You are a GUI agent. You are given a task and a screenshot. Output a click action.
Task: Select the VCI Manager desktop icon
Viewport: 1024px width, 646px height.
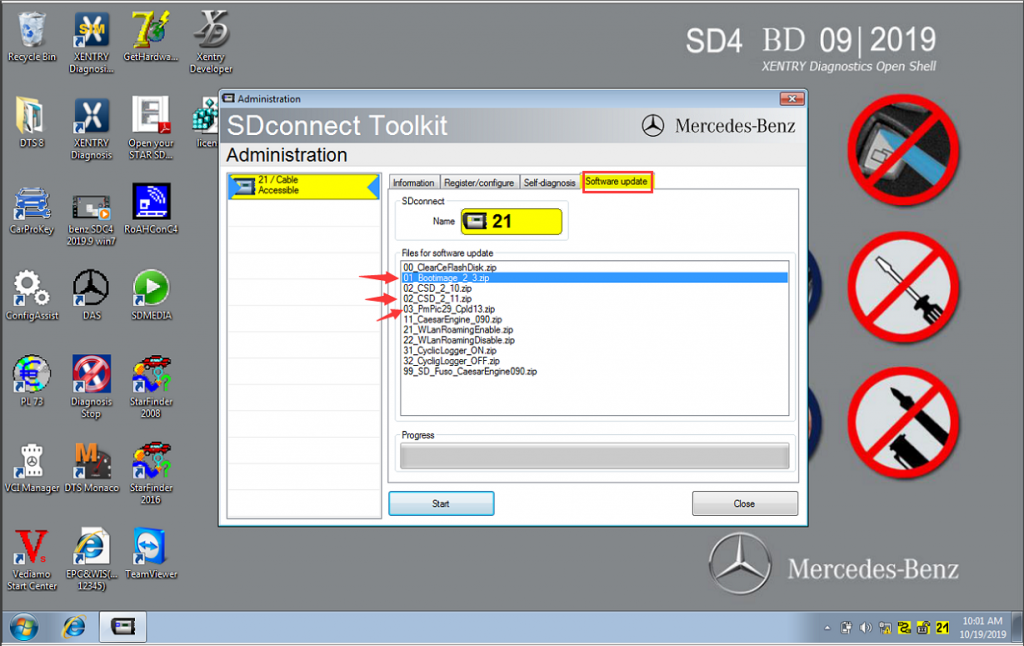click(x=31, y=468)
